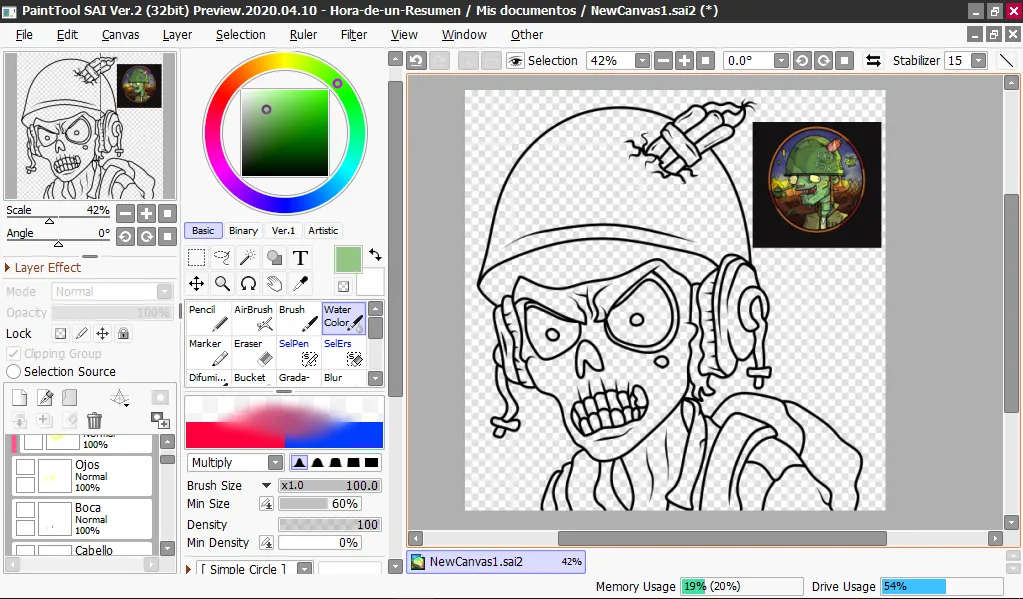The width and height of the screenshot is (1023, 599).
Task: Click the NewCanvas1.sai2 document tab
Action: pos(496,562)
